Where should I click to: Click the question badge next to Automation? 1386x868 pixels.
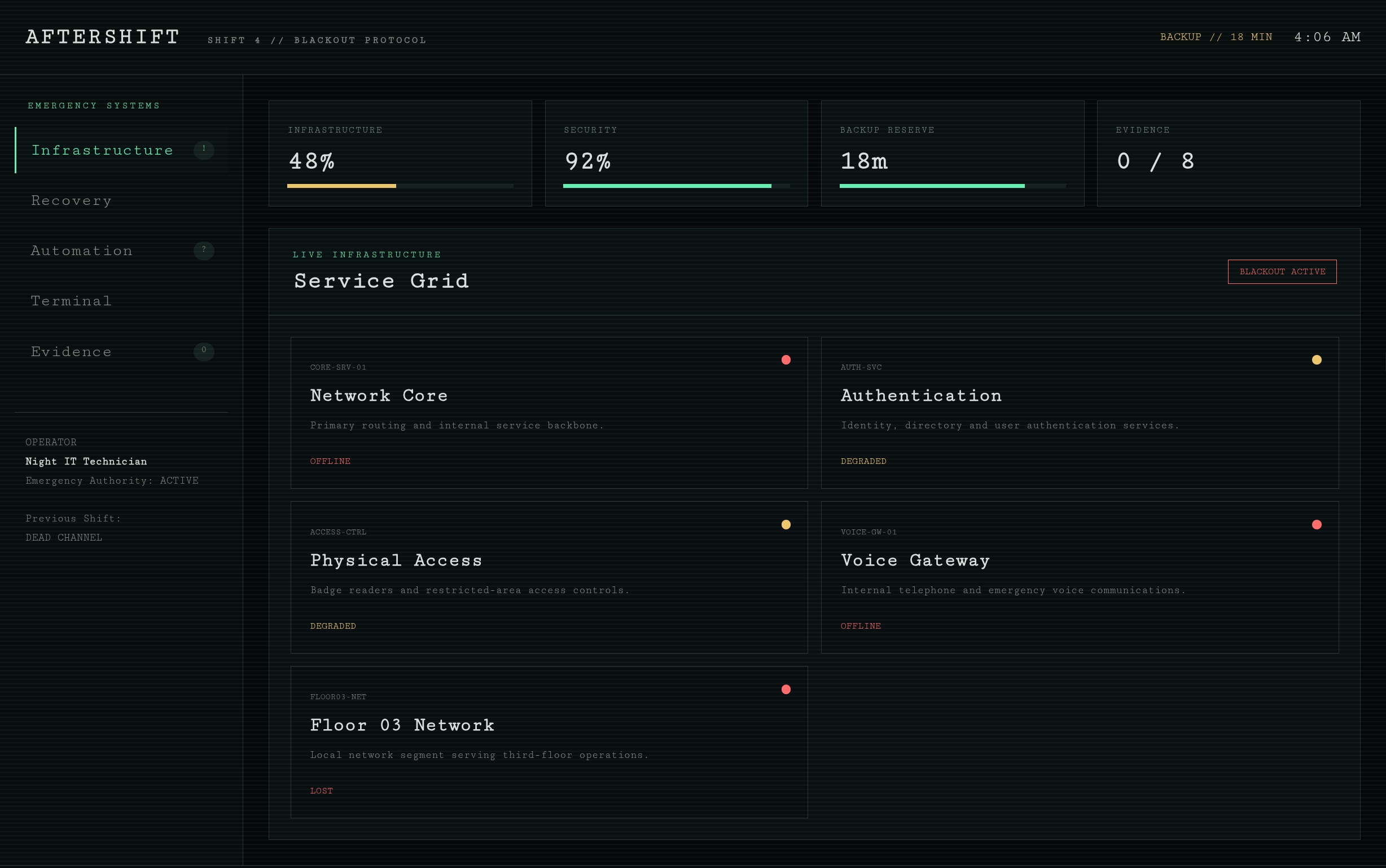tap(204, 250)
